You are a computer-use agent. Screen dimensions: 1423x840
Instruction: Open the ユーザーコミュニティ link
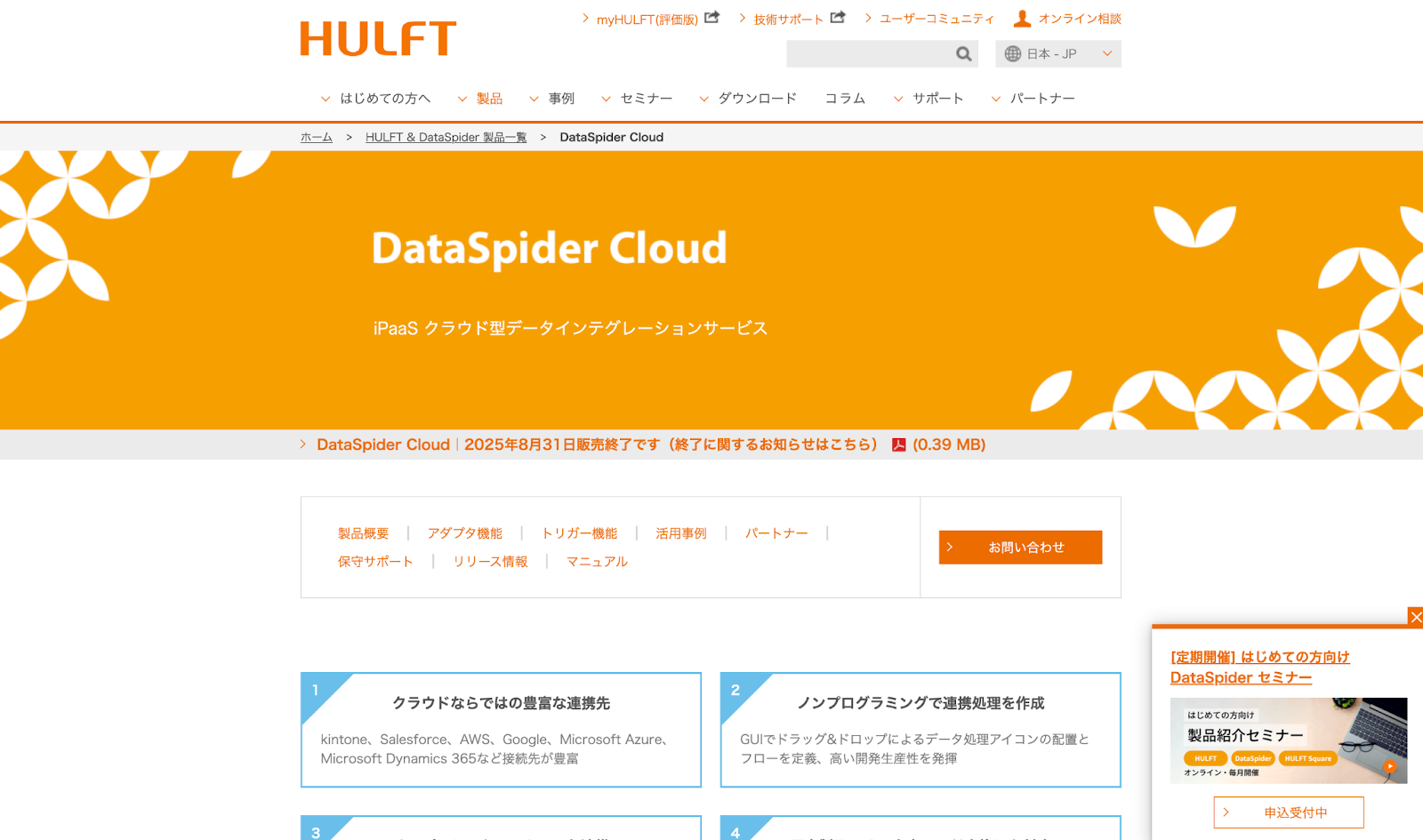pos(937,19)
